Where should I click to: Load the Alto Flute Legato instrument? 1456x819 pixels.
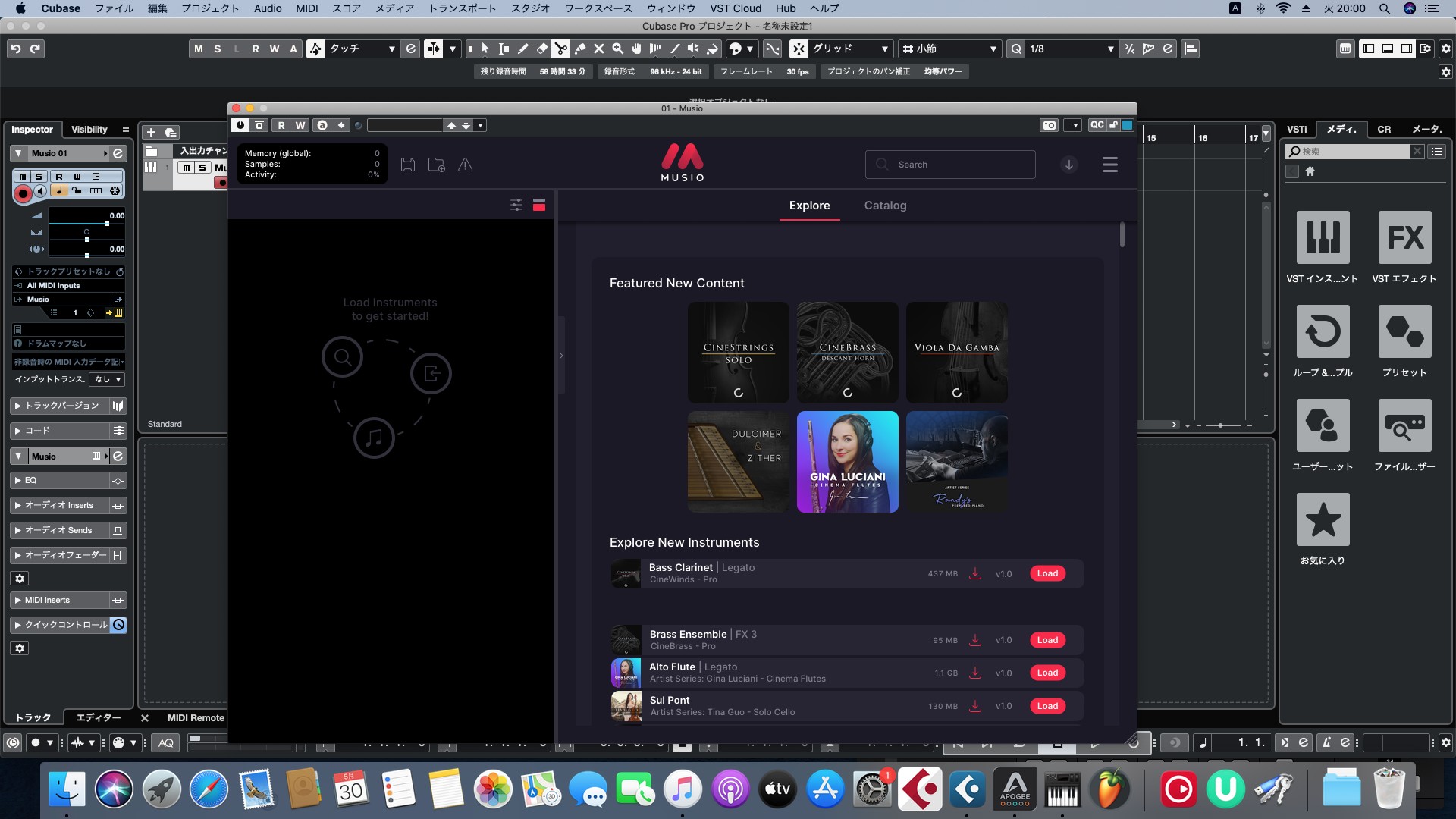point(1047,673)
